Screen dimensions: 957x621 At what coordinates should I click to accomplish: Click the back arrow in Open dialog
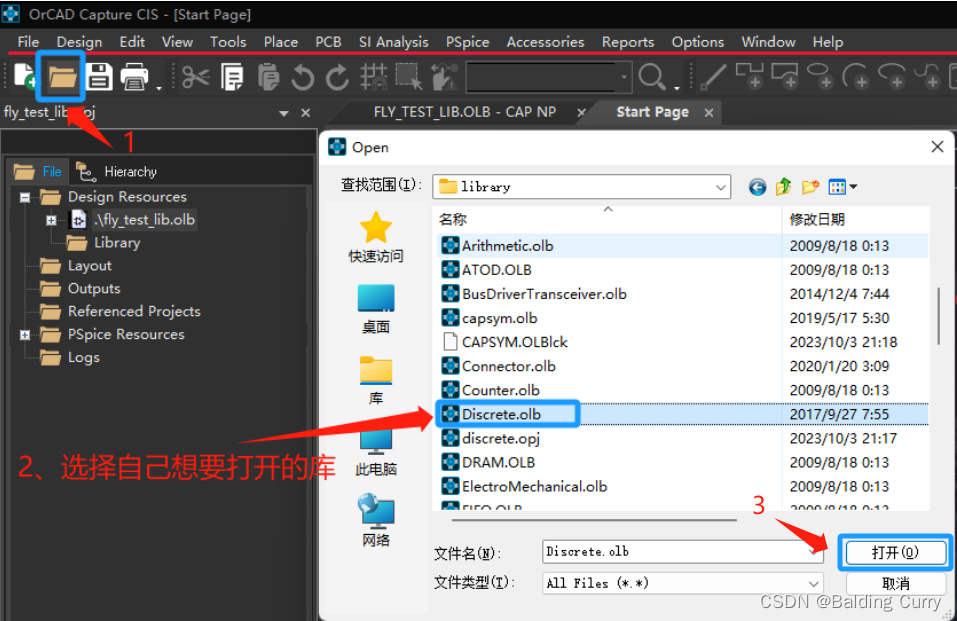click(757, 187)
